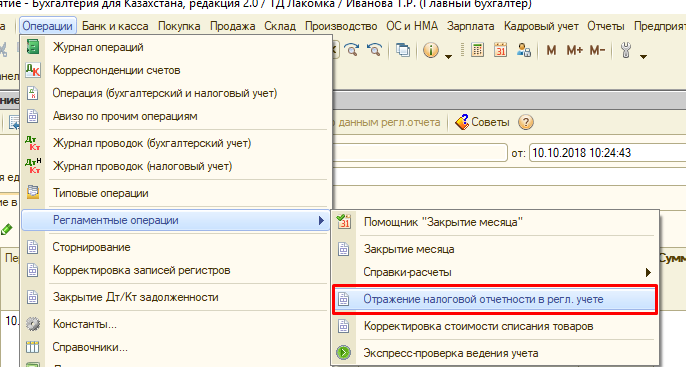The image size is (686, 367).
Task: Click the Дк icon beside Корреспонденции счетов
Action: (33, 70)
